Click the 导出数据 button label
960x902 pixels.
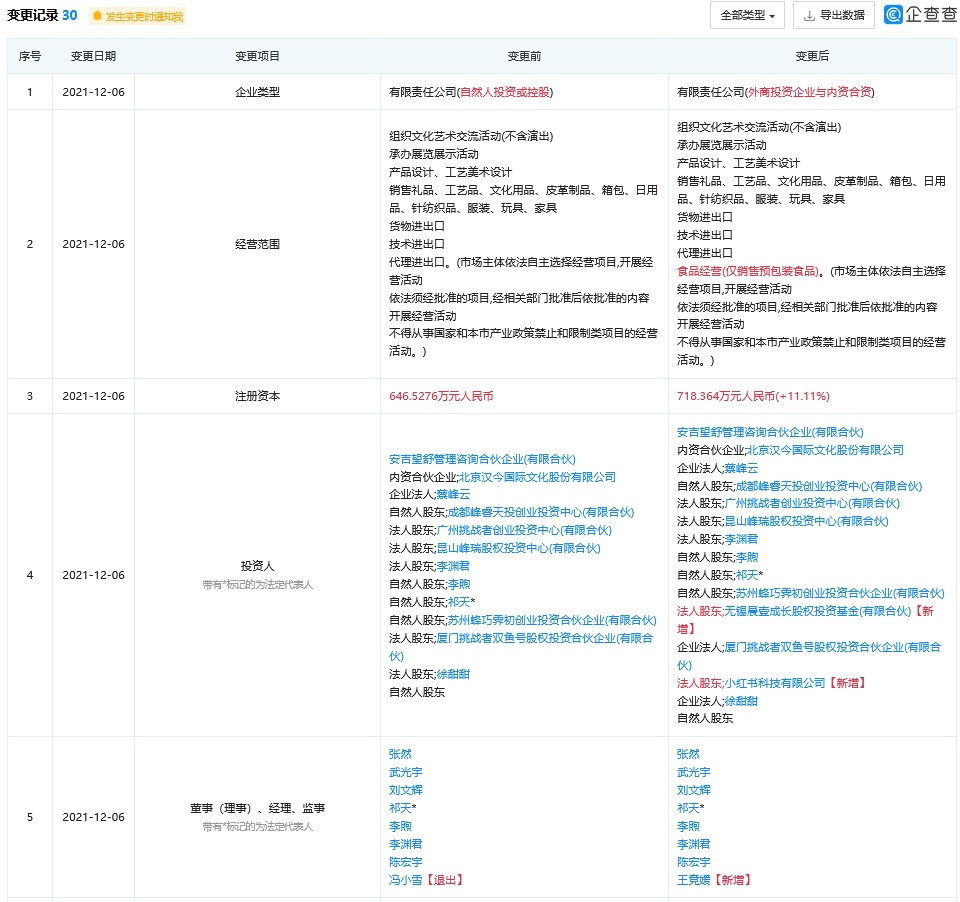(x=841, y=16)
